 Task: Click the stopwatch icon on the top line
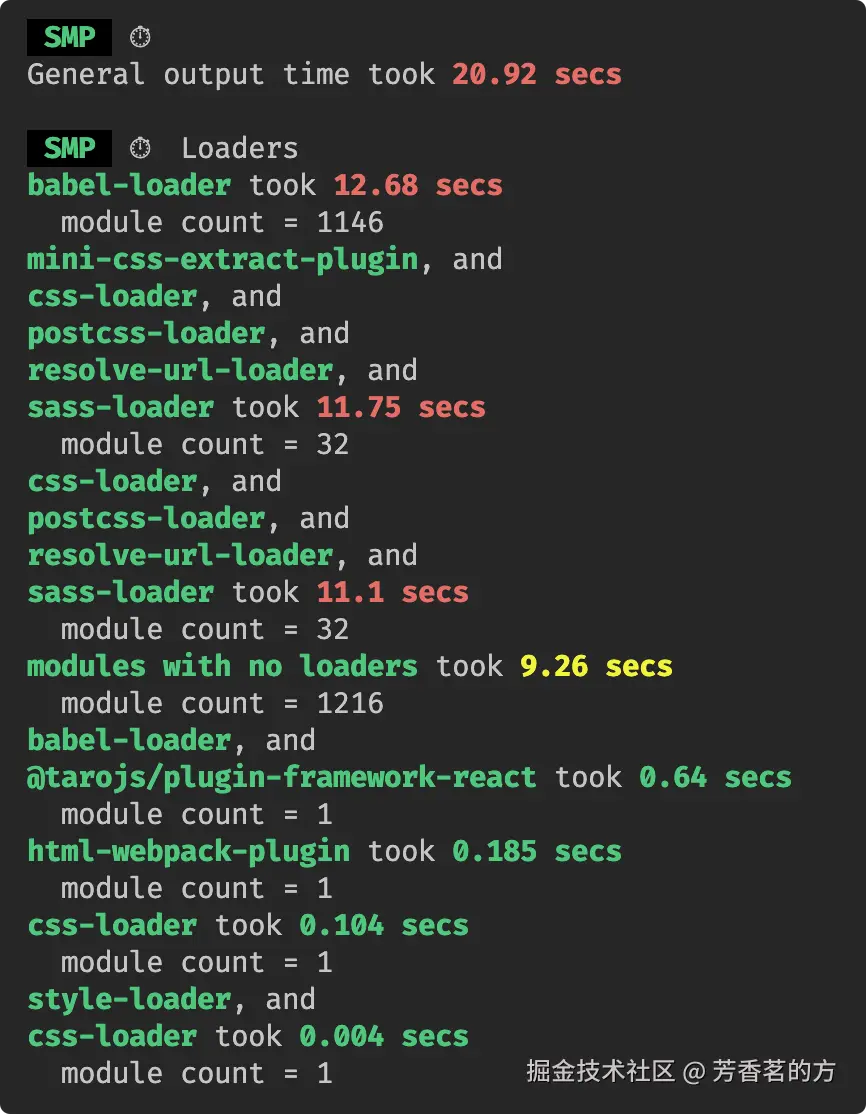(140, 37)
